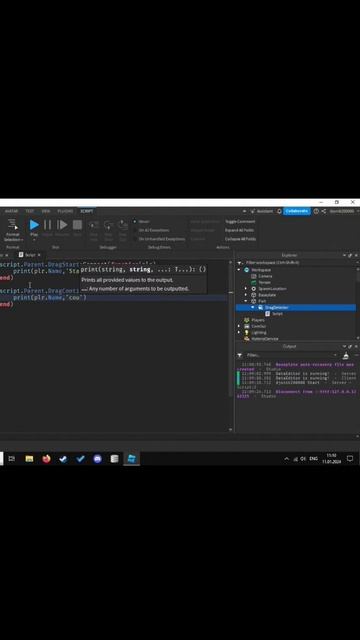Expand the CoreGui node

click(x=239, y=326)
